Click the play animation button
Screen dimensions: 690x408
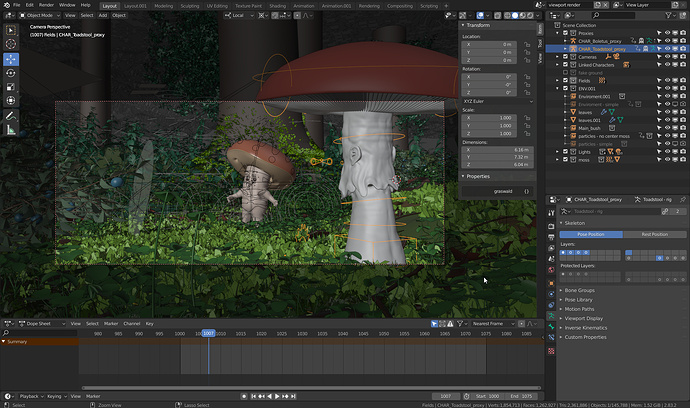277,396
